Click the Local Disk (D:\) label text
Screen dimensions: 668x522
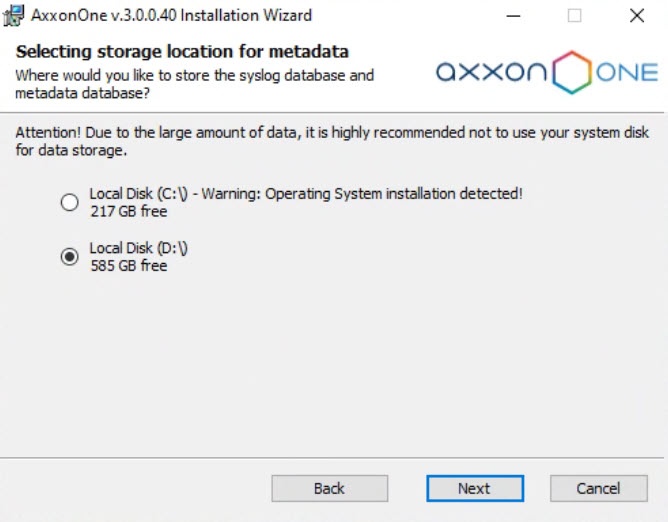138,248
